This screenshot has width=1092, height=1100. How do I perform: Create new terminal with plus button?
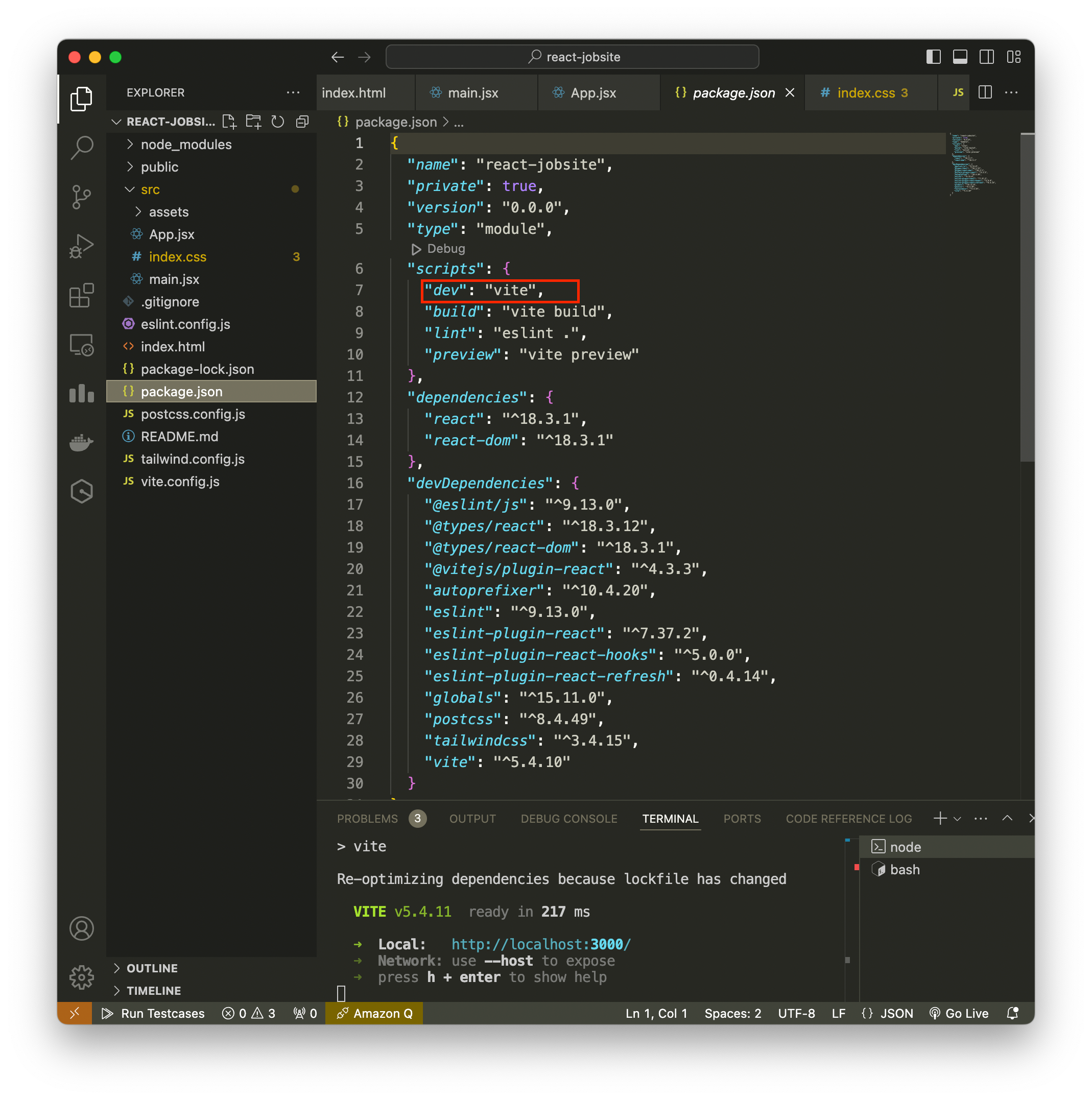tap(940, 818)
